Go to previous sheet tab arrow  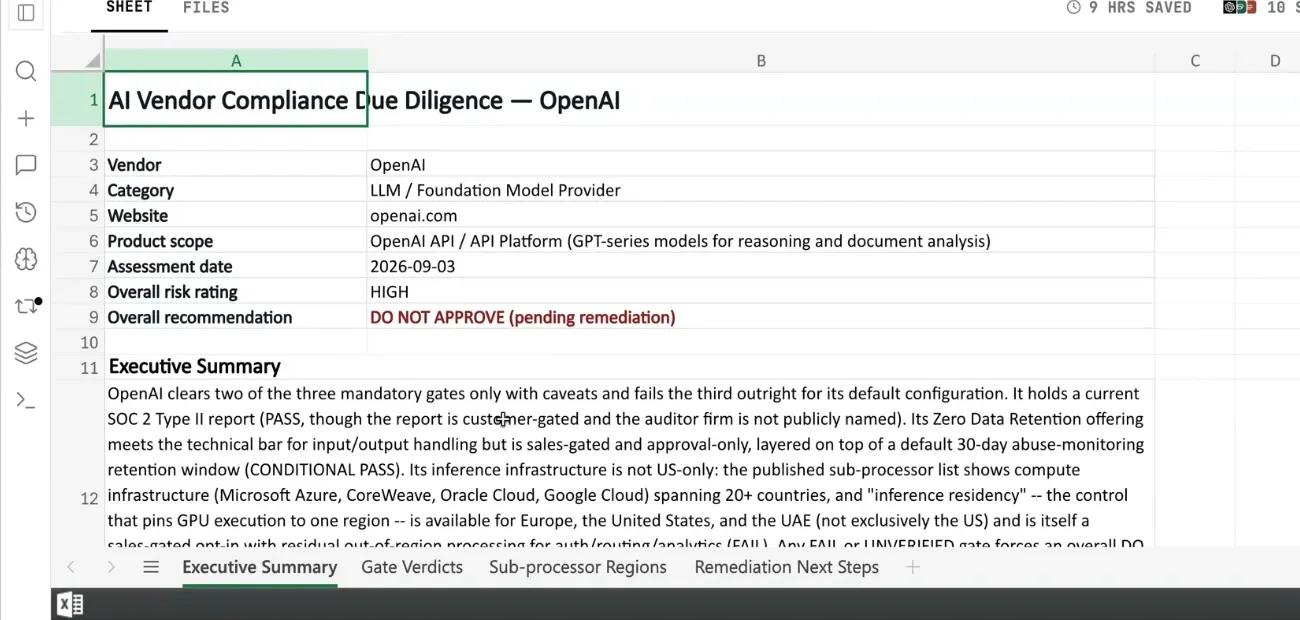click(x=71, y=567)
